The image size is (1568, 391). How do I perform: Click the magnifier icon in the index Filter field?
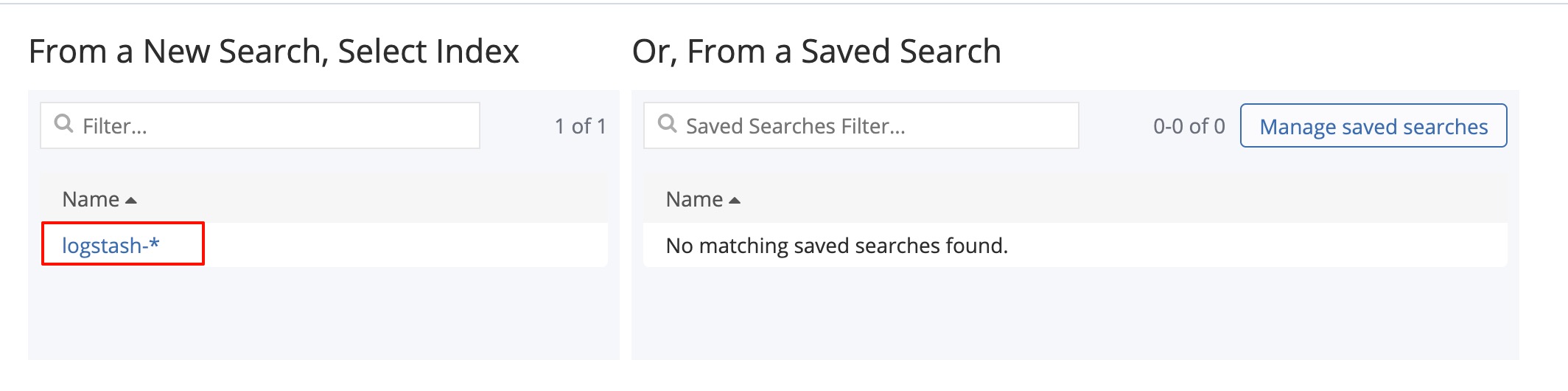pyautogui.click(x=64, y=124)
